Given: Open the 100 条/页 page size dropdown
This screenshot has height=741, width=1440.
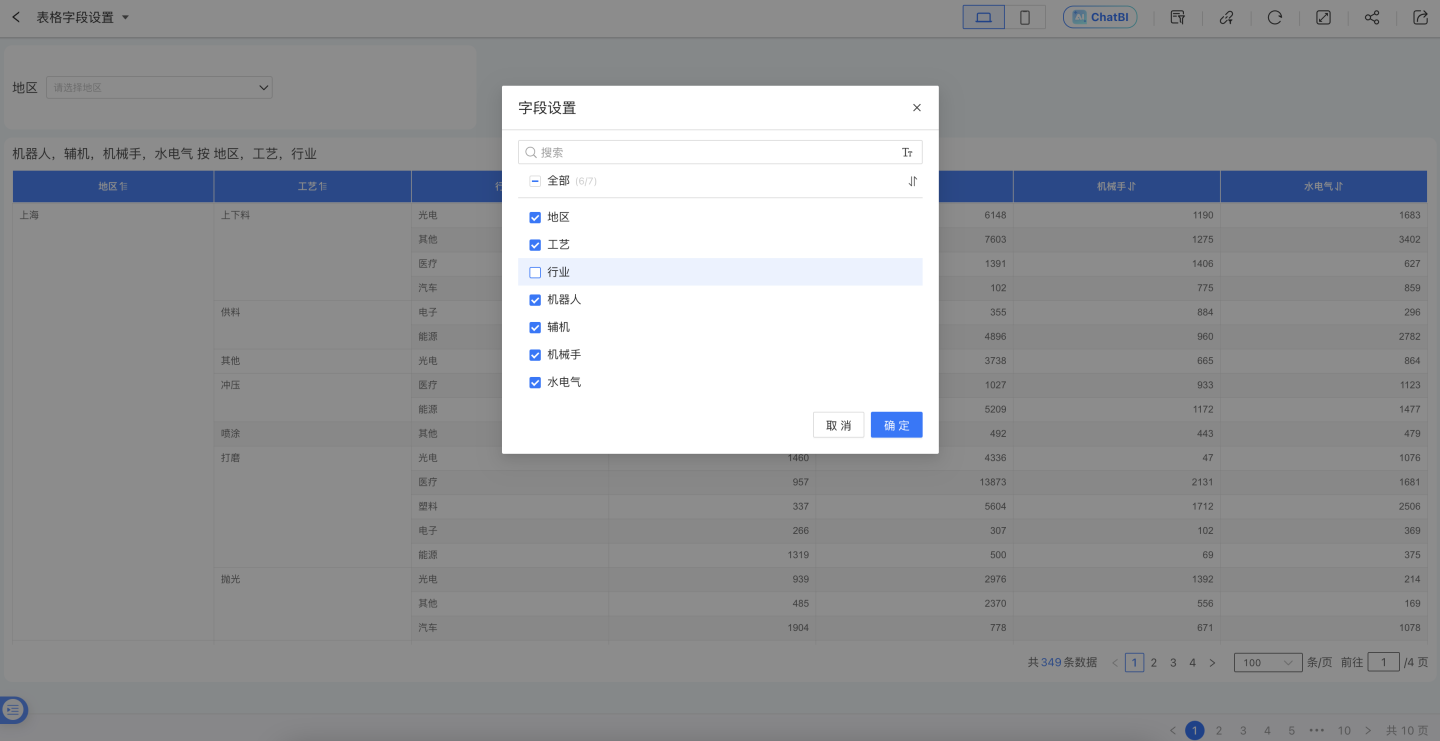Looking at the screenshot, I should [x=1268, y=662].
